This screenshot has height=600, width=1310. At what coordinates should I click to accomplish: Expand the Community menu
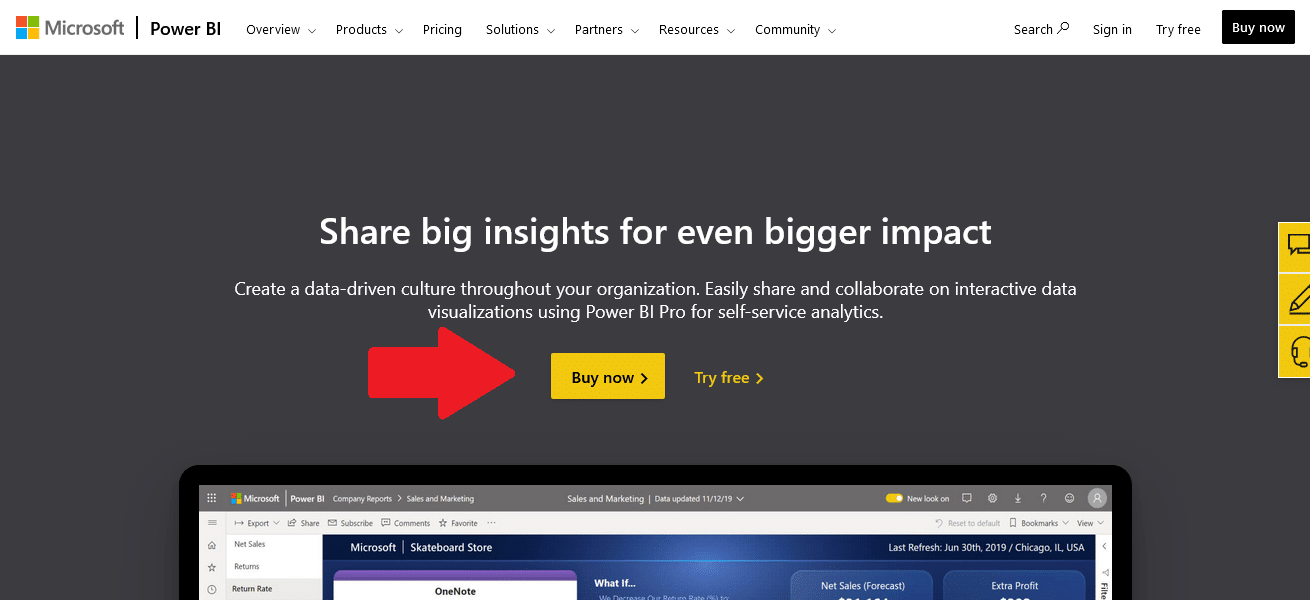[x=795, y=30]
